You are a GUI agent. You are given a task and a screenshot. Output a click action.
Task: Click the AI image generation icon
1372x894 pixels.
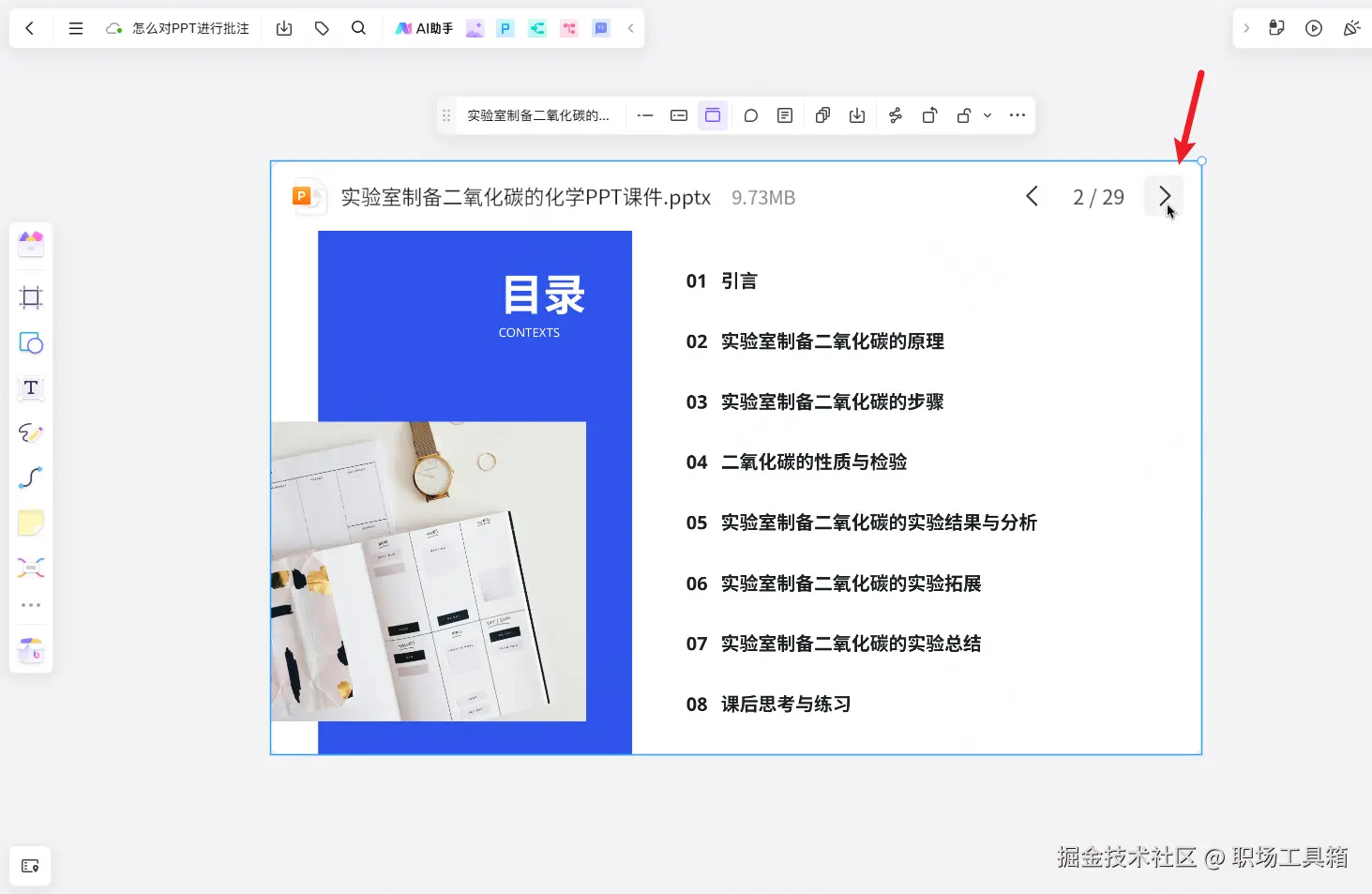475,28
